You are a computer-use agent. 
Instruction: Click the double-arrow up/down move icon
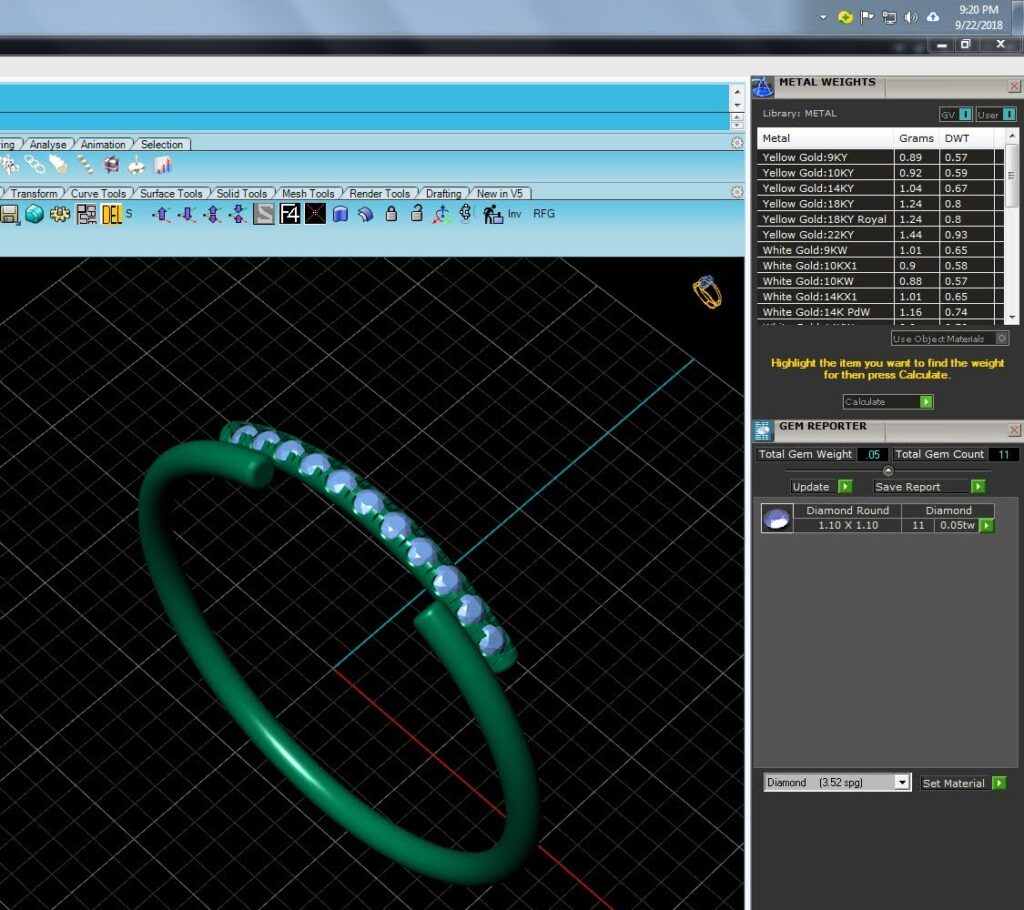[x=213, y=214]
